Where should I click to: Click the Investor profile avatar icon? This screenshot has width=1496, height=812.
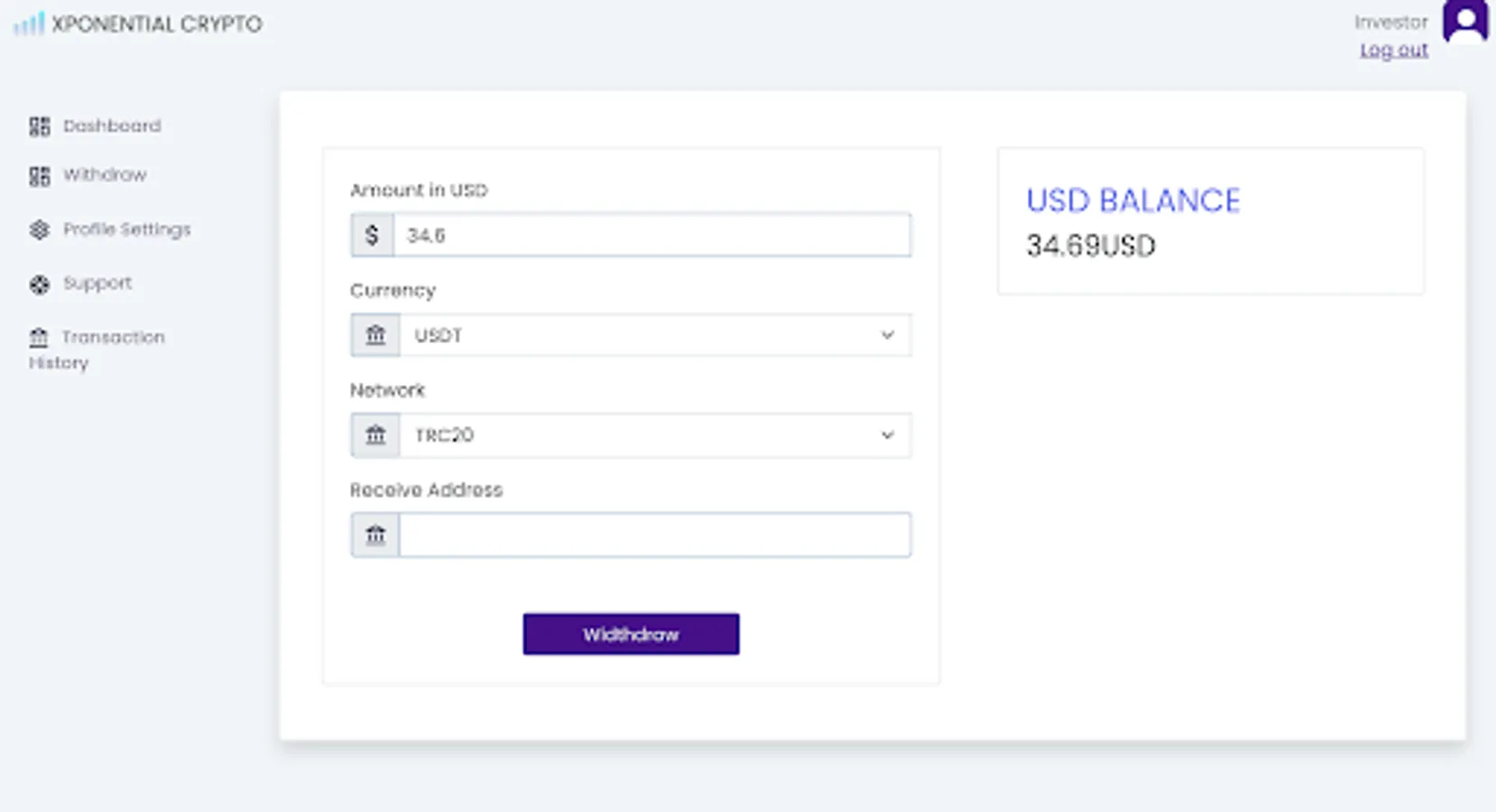click(1465, 21)
